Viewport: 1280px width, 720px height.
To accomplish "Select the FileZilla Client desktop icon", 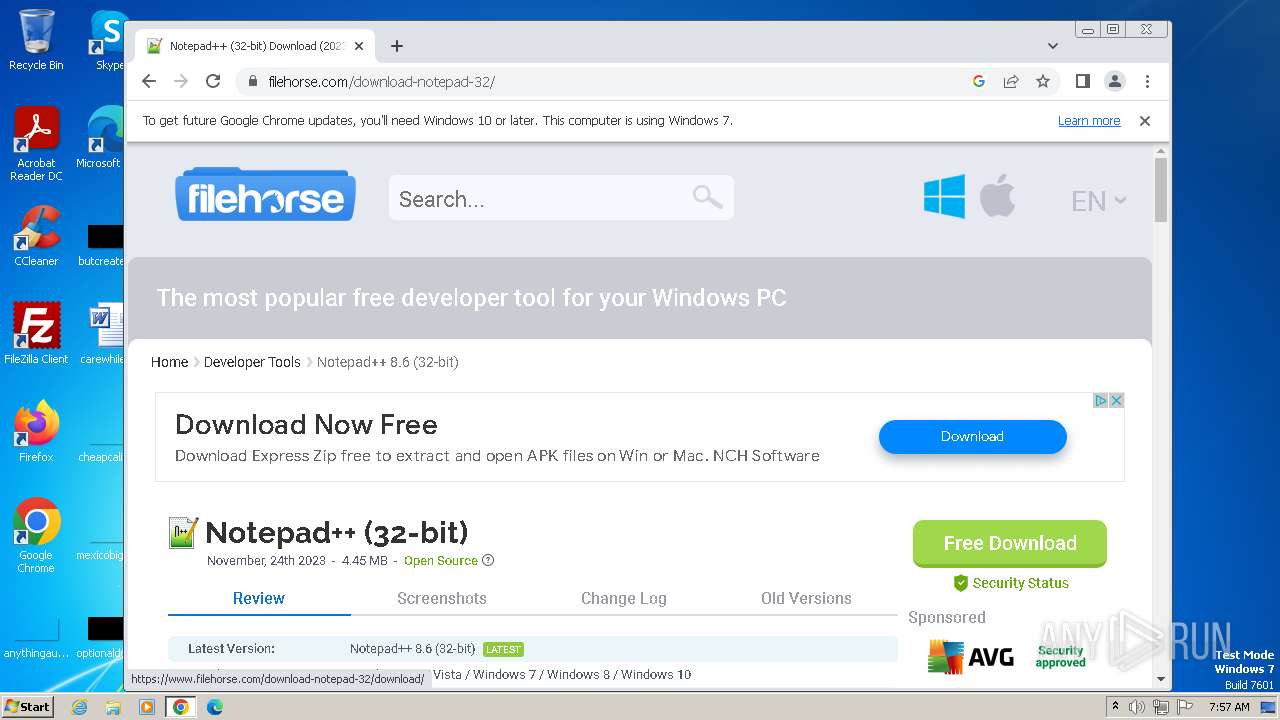I will [x=36, y=333].
